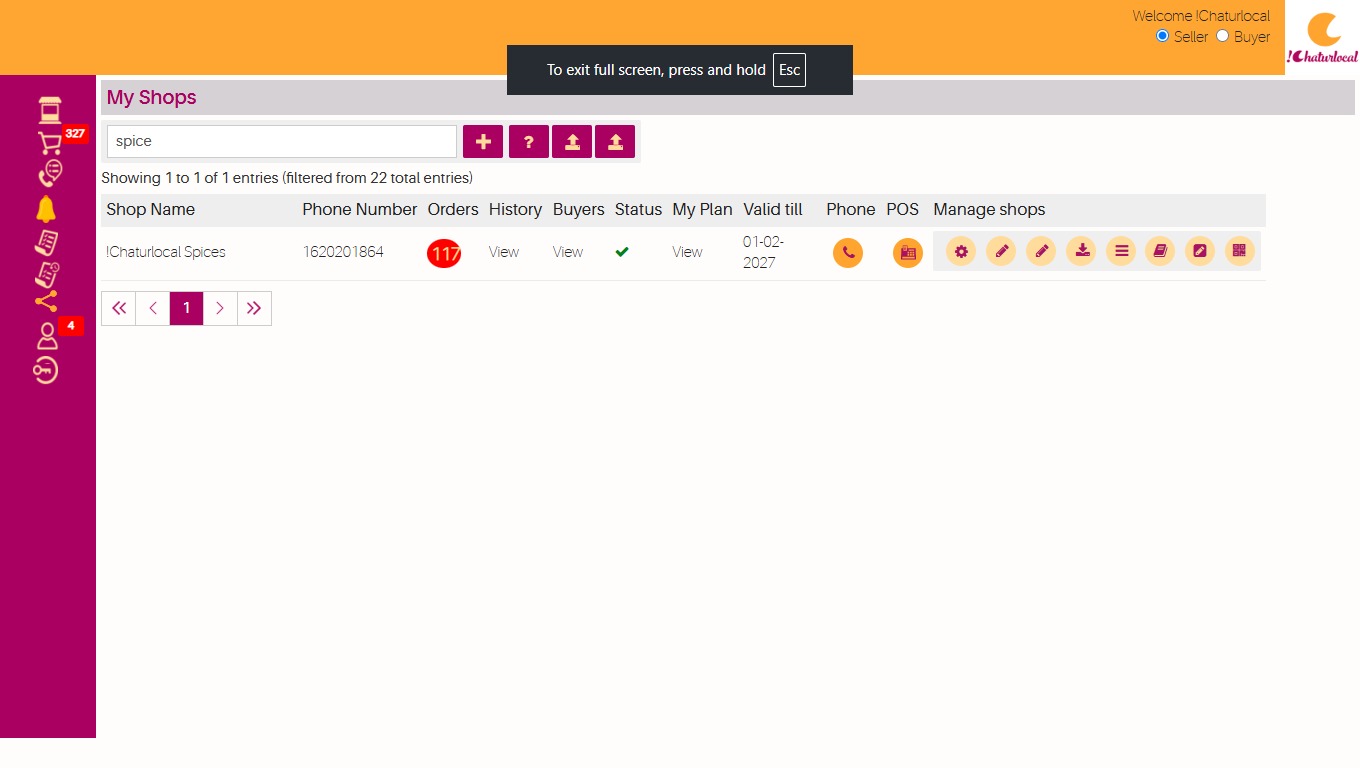1360x768 pixels.
Task: Click the !Chaturlocal Spices shop name
Action: (x=166, y=252)
